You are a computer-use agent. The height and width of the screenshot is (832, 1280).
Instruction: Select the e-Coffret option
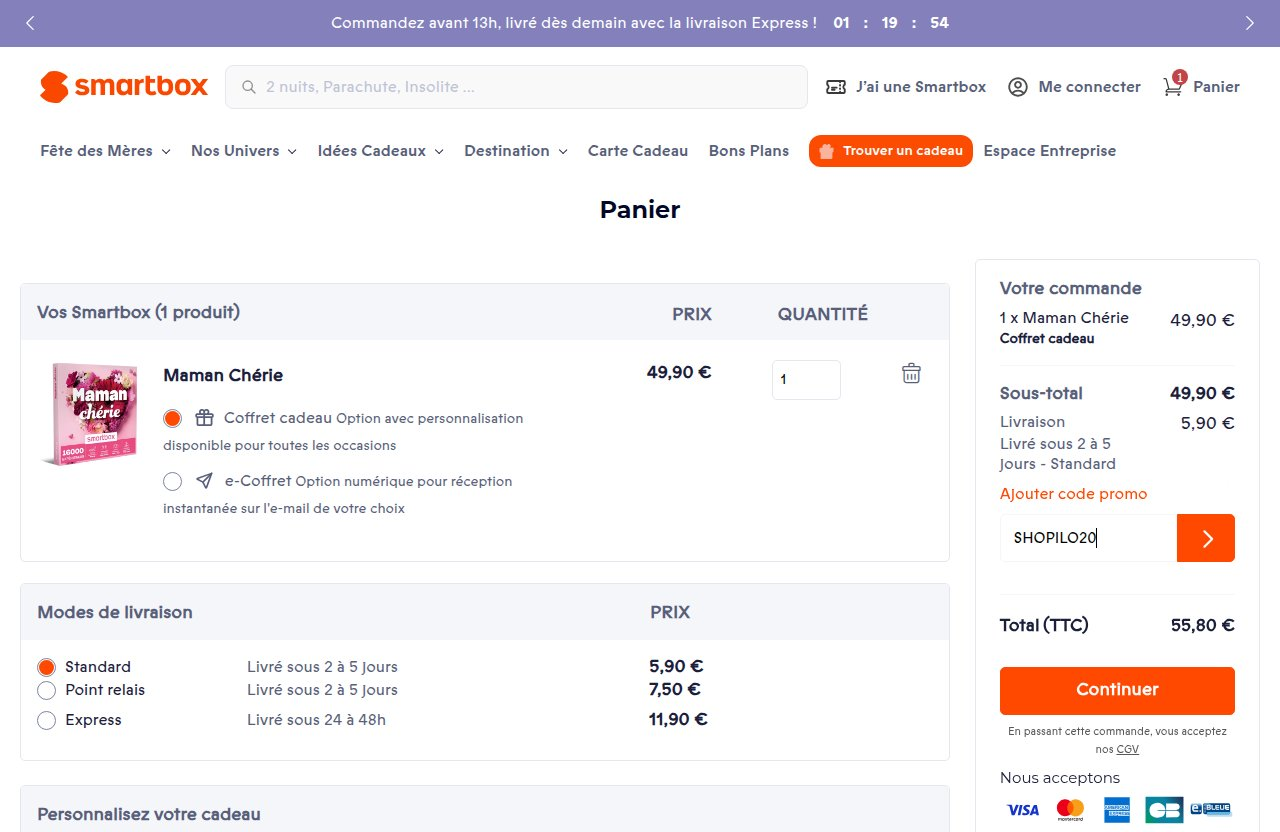(172, 482)
